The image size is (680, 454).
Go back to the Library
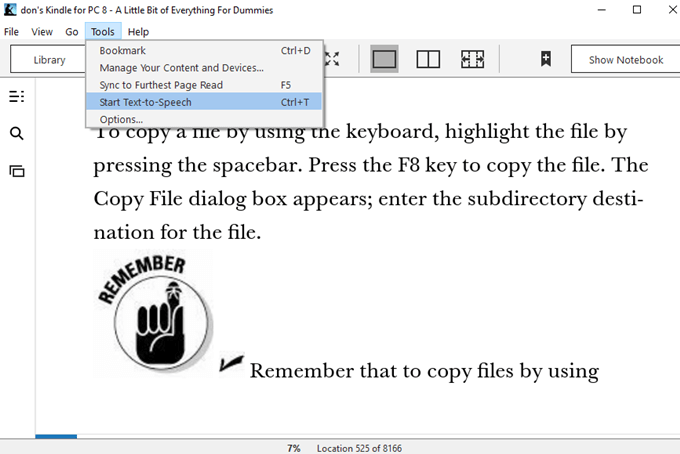(x=49, y=59)
